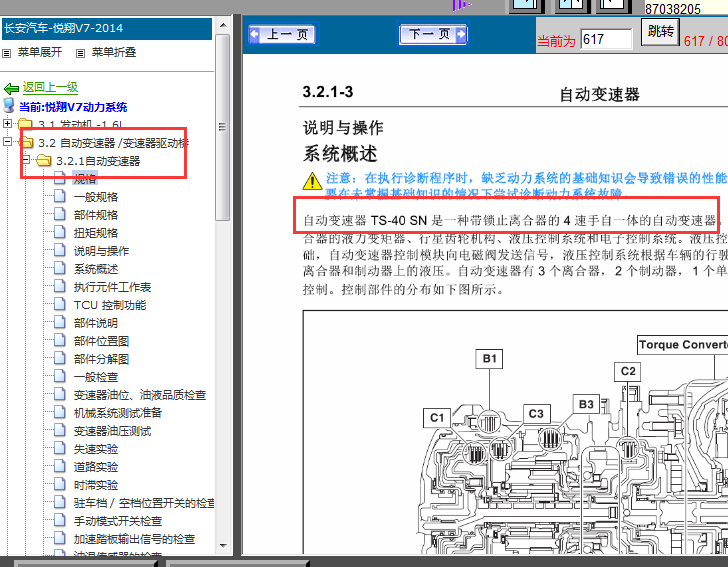This screenshot has width=728, height=567.
Task: Click page icon beside 部件位置图
Action: 60,340
